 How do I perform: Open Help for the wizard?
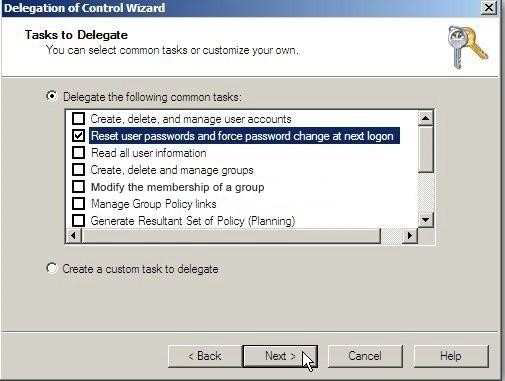[x=451, y=356]
